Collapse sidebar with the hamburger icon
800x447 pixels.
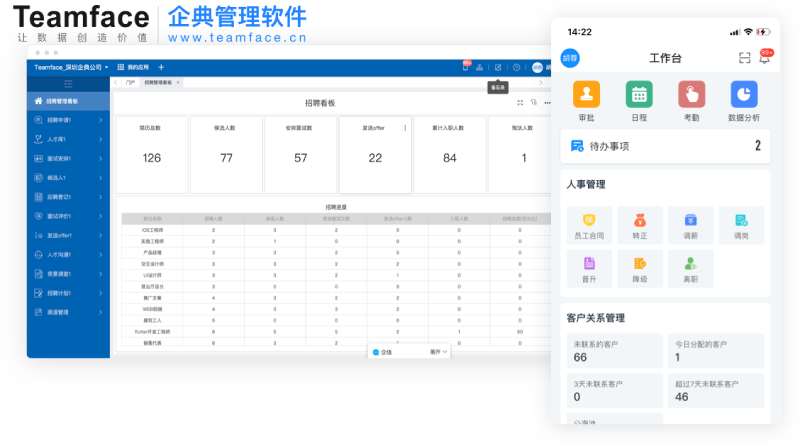coord(68,84)
